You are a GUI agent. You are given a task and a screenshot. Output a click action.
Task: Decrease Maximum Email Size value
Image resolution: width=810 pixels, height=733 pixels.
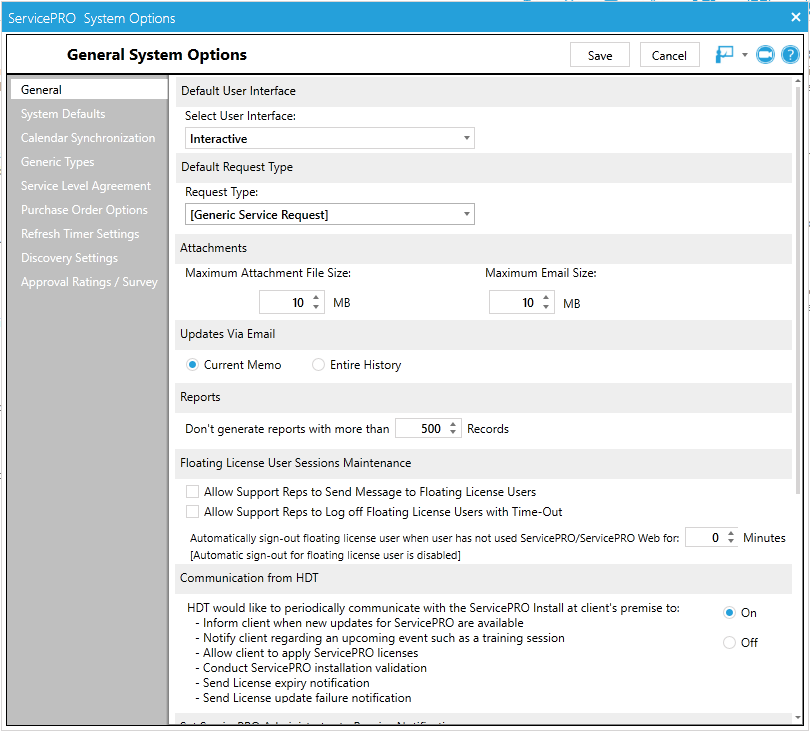point(546,307)
